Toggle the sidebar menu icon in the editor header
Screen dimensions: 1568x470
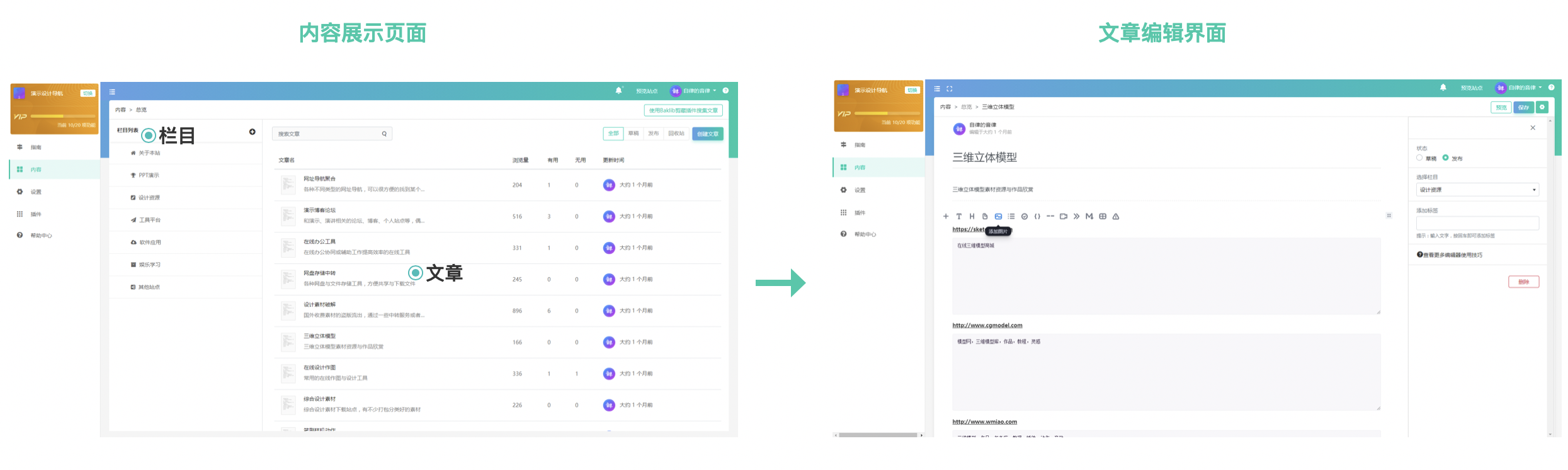coord(937,89)
